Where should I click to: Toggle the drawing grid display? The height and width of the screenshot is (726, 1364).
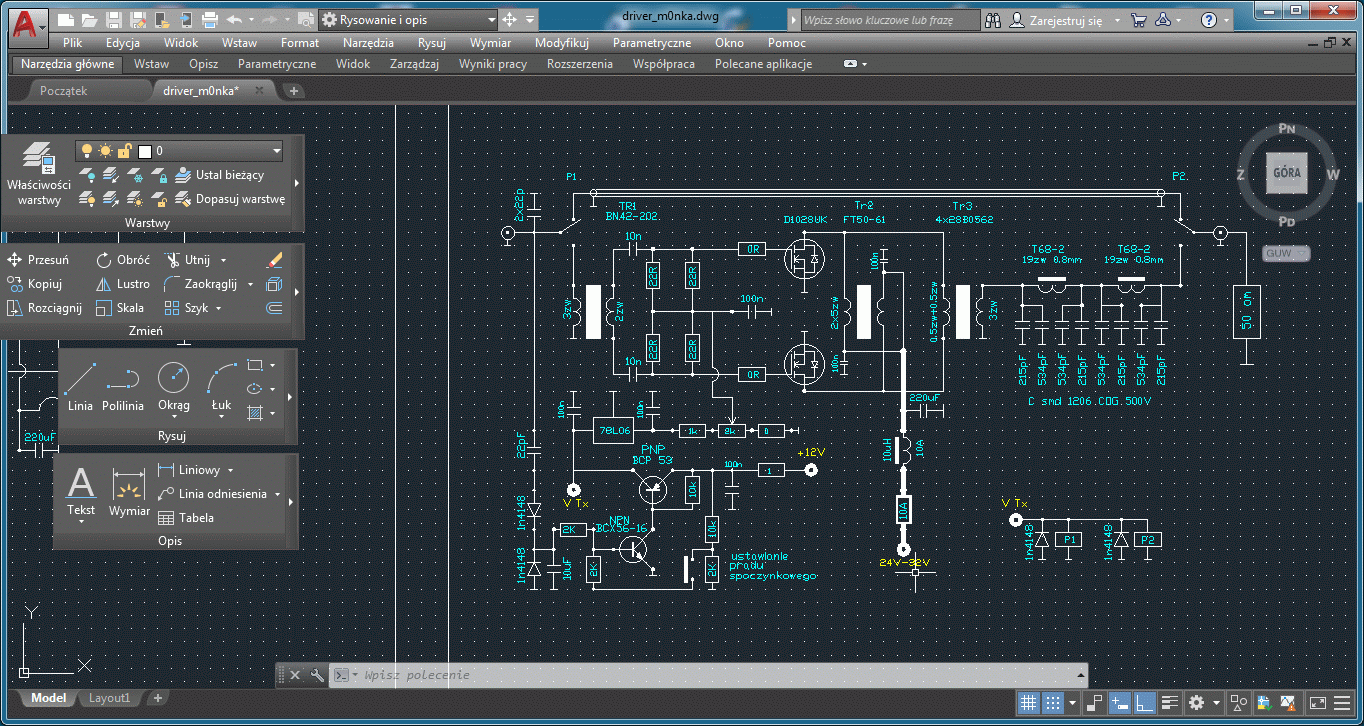(x=1027, y=703)
